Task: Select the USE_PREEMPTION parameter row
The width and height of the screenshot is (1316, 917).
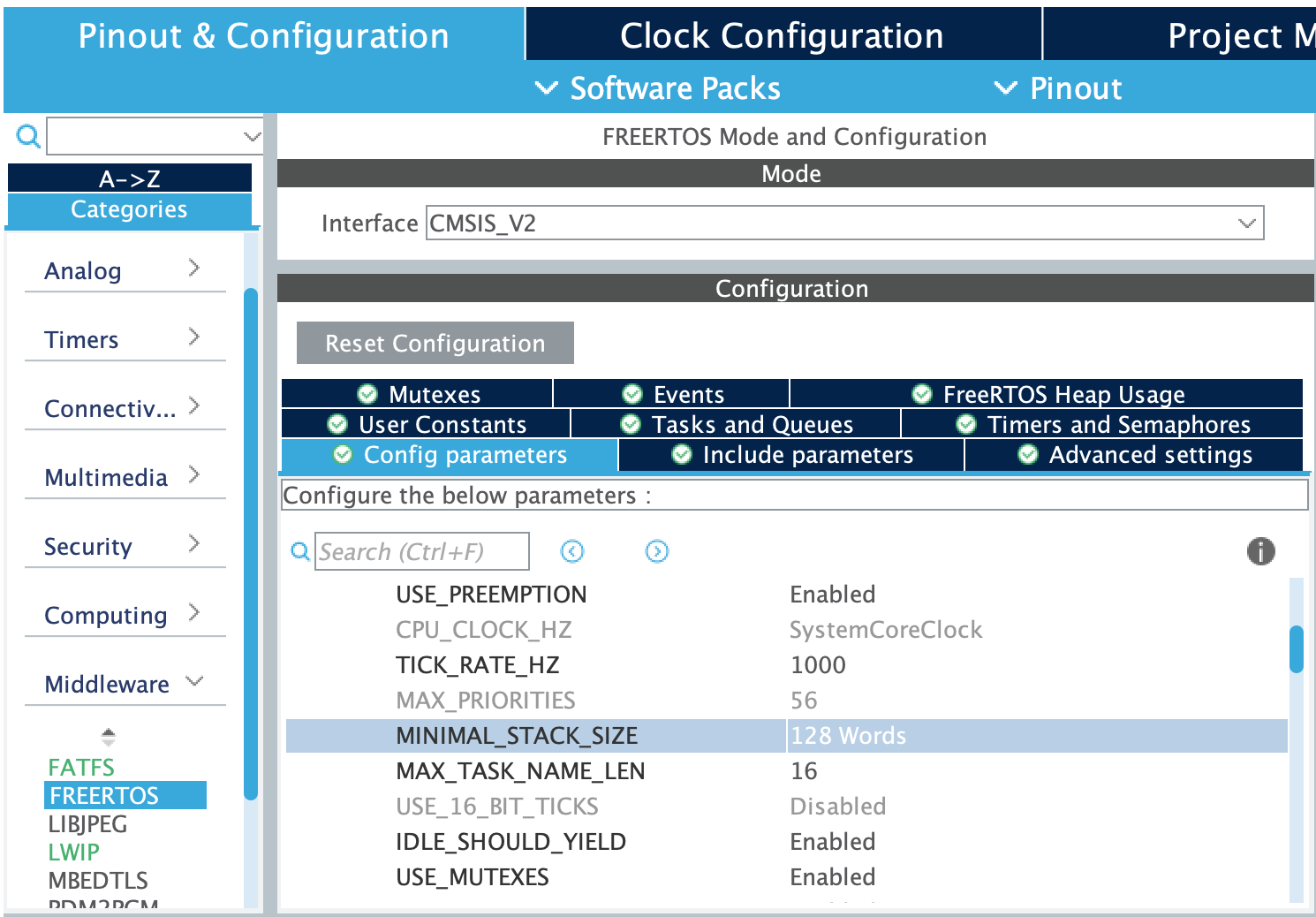Action: pyautogui.click(x=491, y=594)
